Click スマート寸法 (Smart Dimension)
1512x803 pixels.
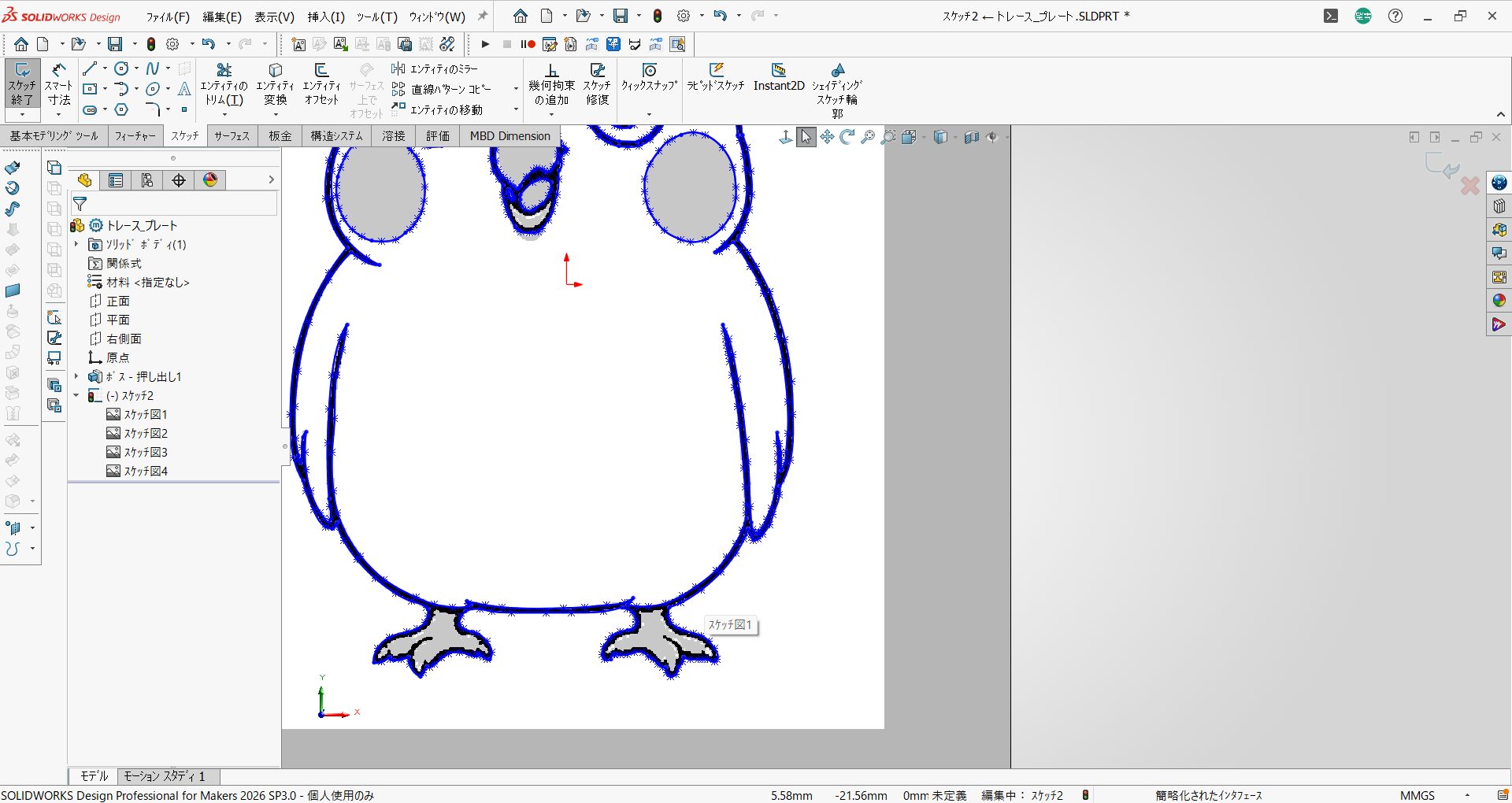tap(58, 84)
